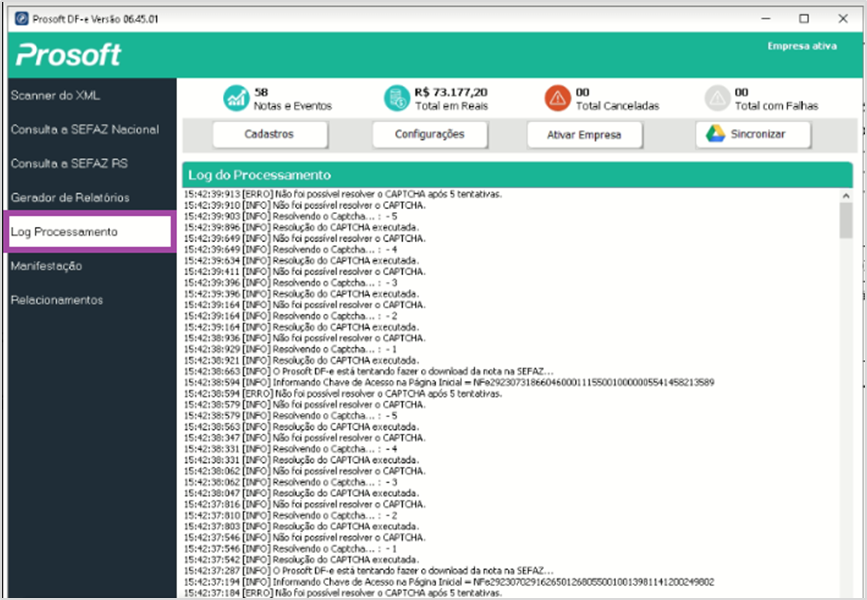Select the 15:42:37:287 download da nota line
The image size is (867, 600).
point(368,570)
